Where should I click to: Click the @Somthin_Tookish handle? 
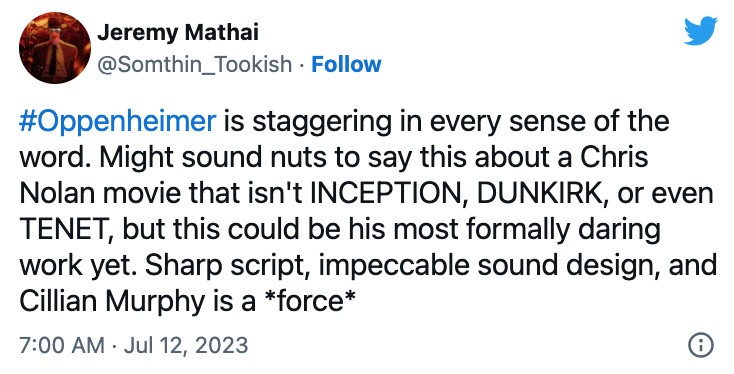point(194,64)
